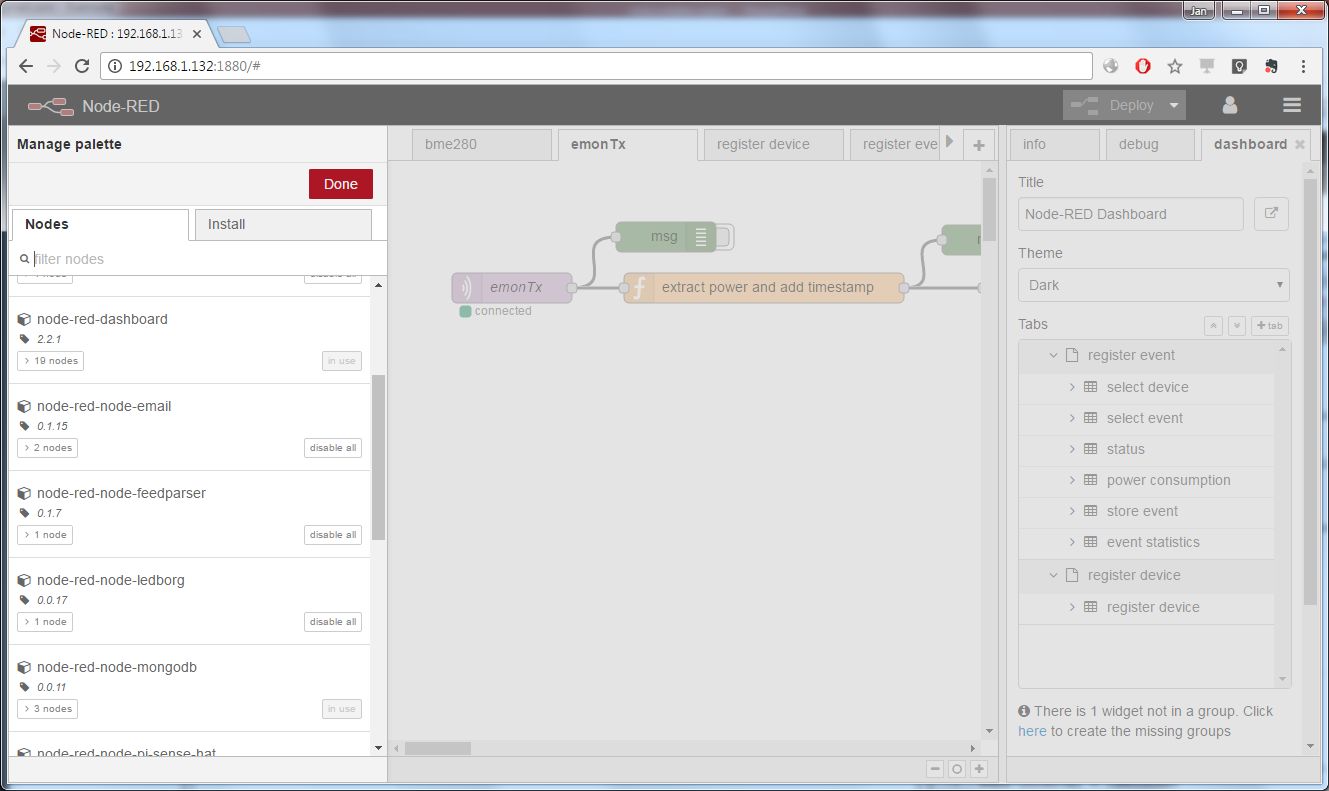Close the dashboard sidebar tab
Screen dimensions: 1329x791
(x=1300, y=144)
